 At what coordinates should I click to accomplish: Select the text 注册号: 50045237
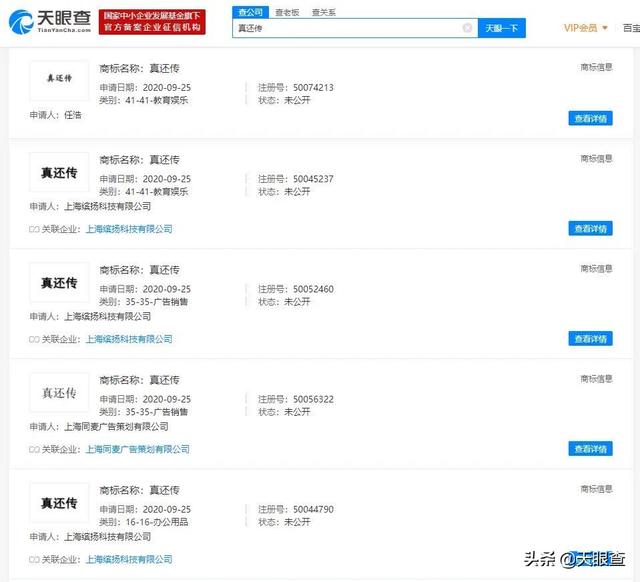(296, 179)
